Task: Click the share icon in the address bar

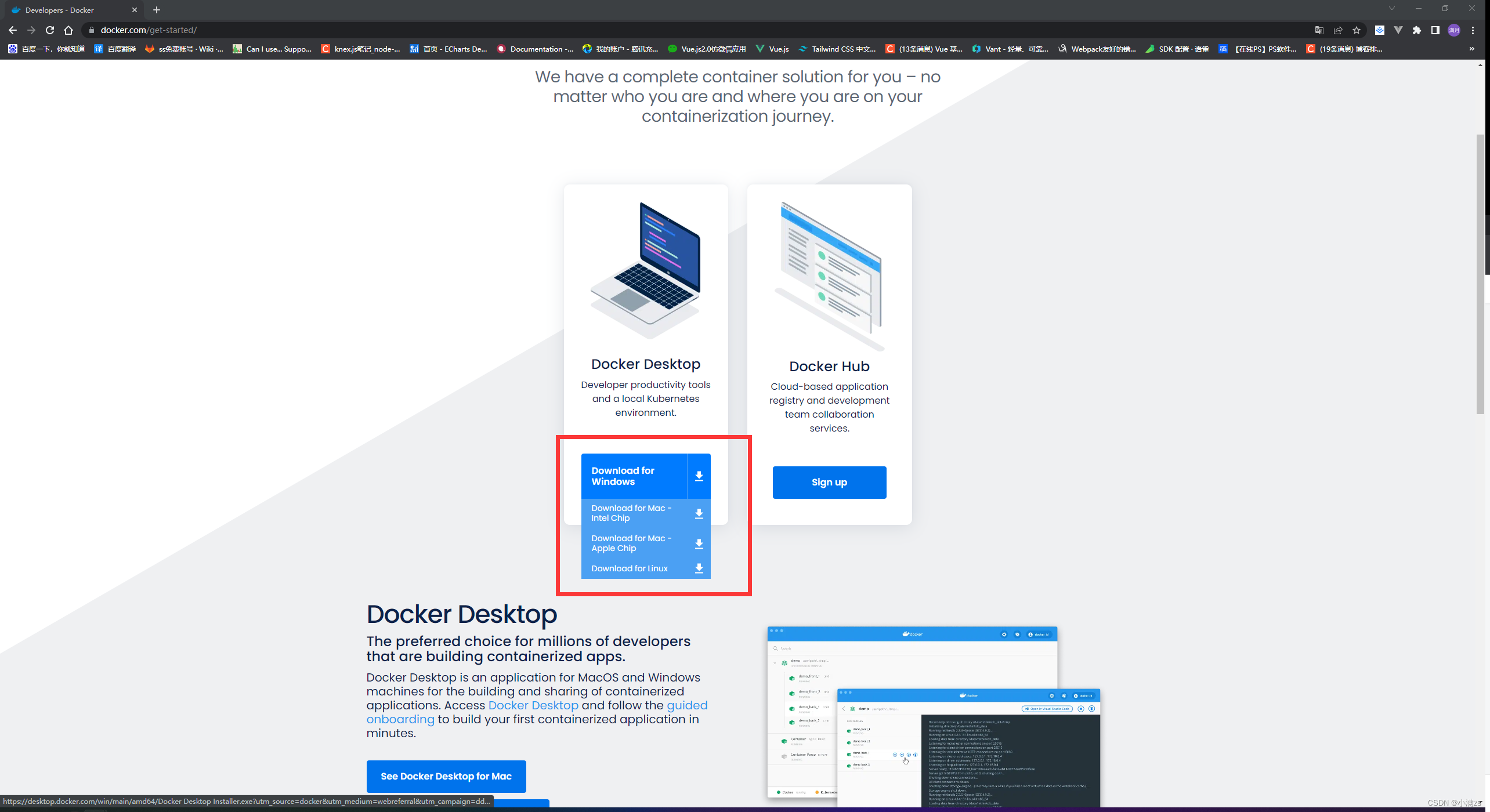Action: [1338, 30]
